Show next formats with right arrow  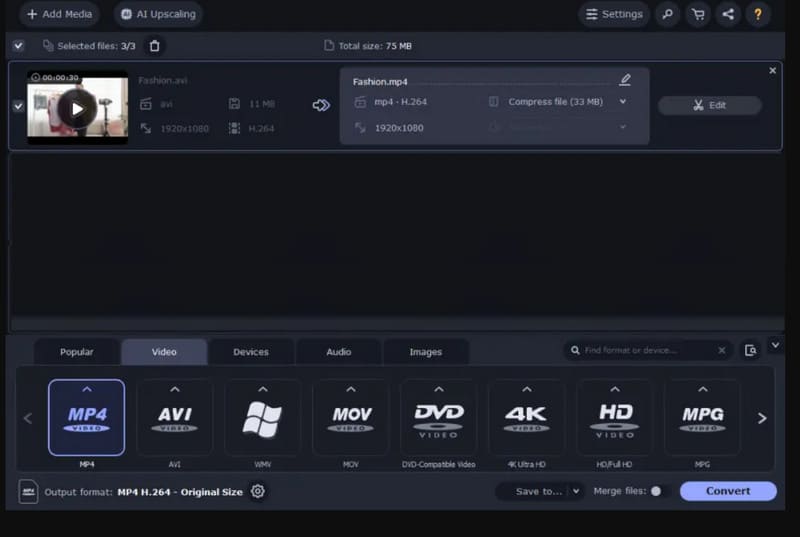click(762, 418)
